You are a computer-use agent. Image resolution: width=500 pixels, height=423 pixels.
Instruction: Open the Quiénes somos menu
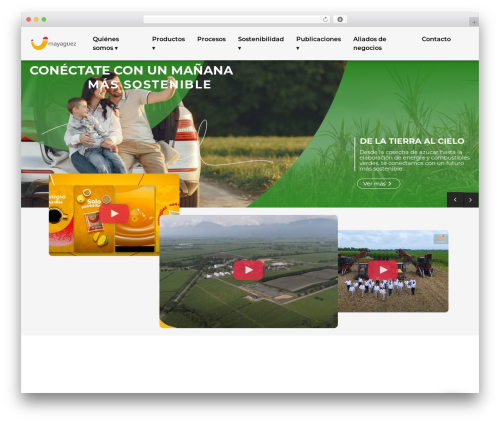(x=106, y=43)
